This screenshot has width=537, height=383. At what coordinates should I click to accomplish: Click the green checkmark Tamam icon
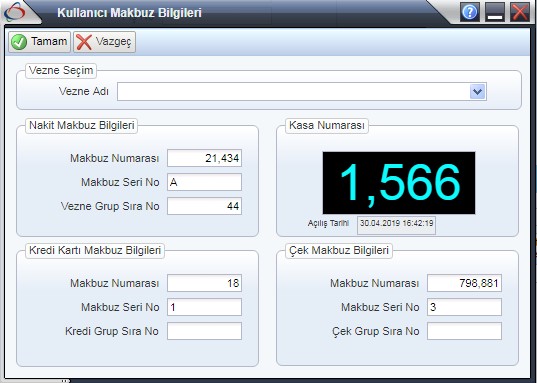click(19, 42)
